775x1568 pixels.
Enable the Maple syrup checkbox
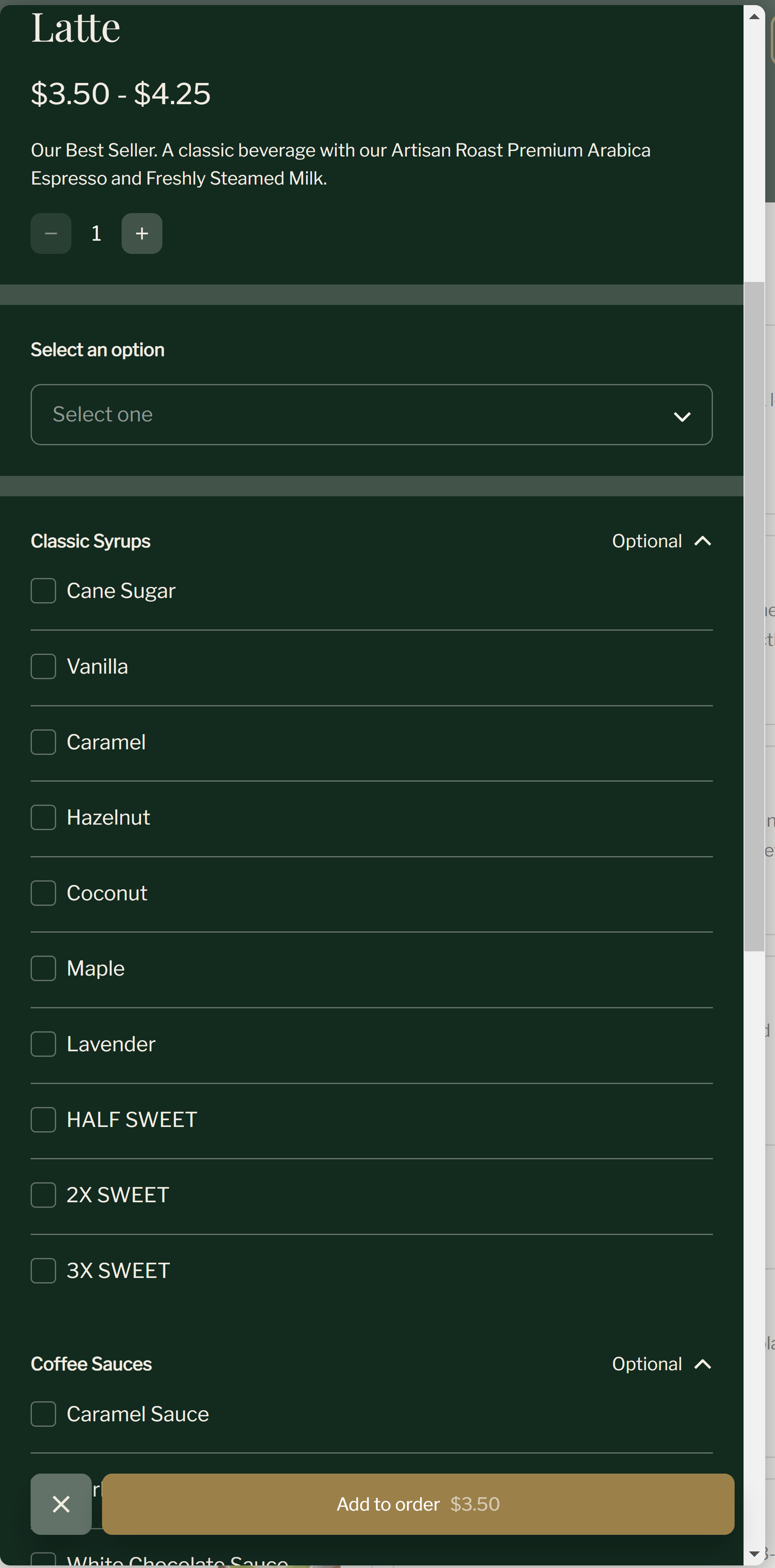tap(43, 968)
